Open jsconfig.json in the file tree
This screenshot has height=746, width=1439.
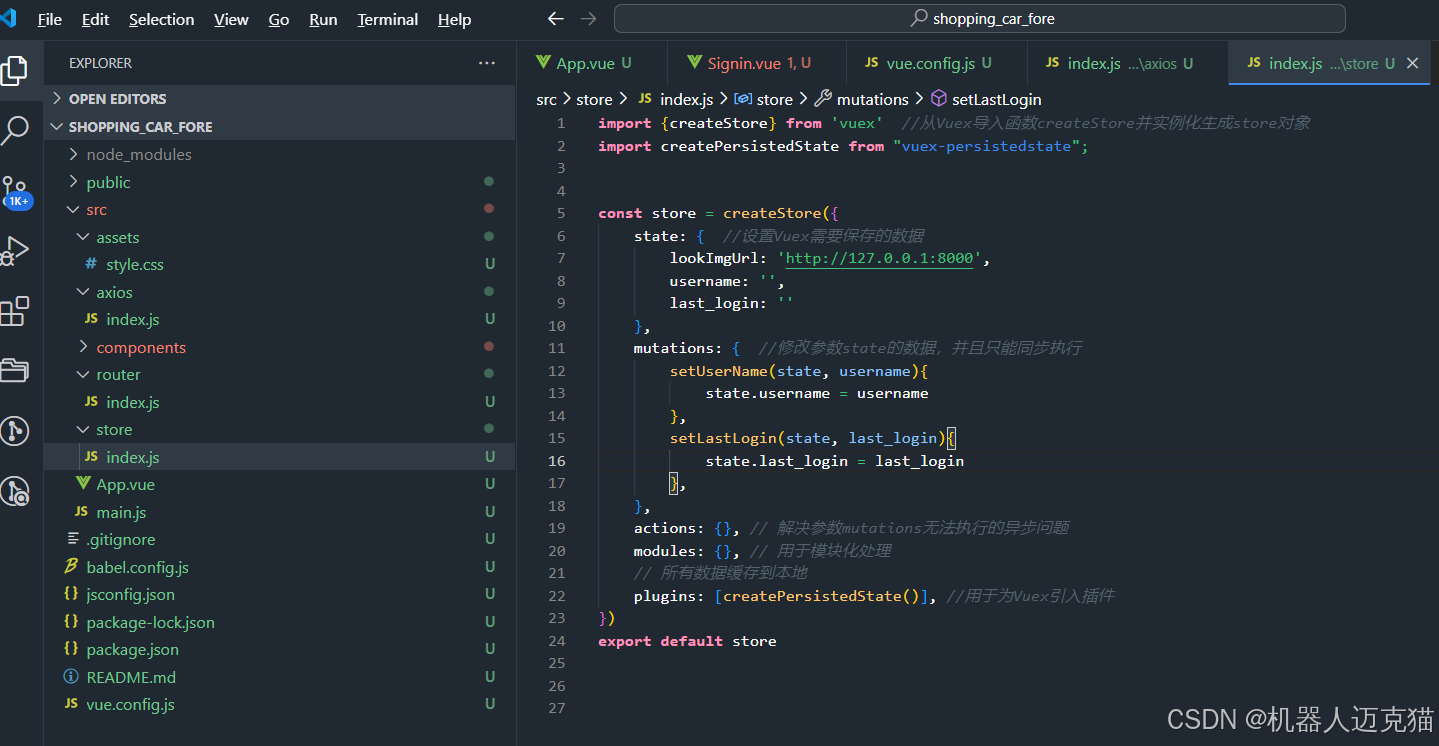click(x=130, y=594)
